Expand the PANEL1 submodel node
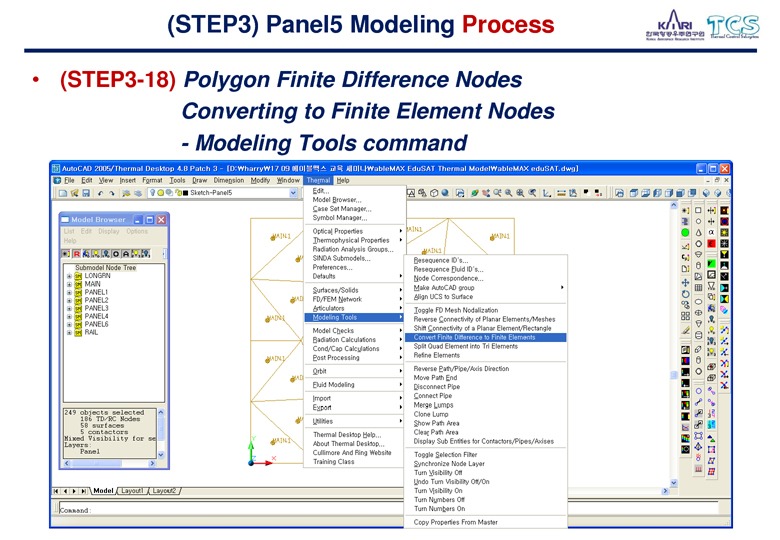 (69, 292)
